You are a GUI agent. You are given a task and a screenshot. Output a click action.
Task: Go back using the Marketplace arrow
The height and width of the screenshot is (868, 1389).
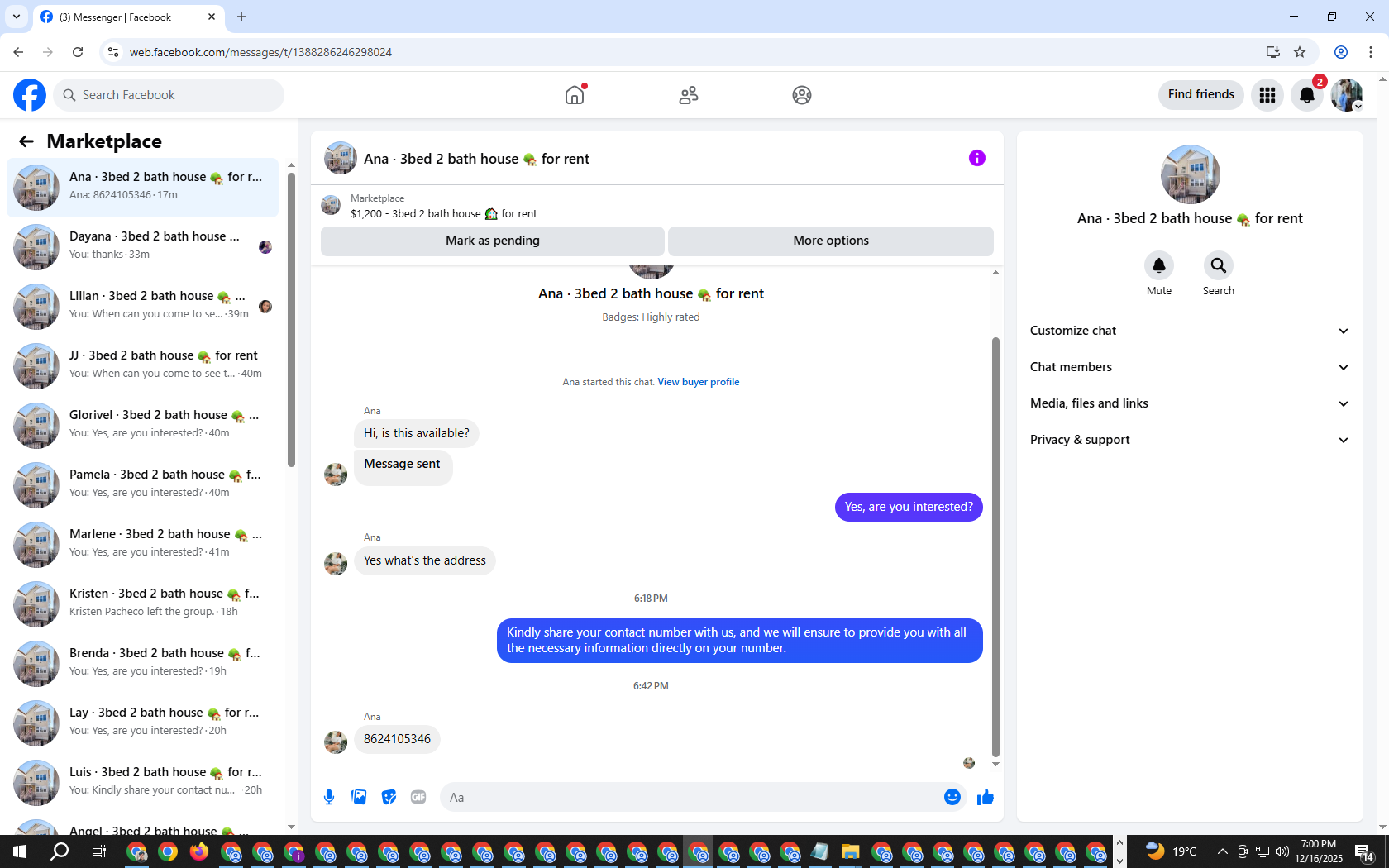[x=26, y=141]
